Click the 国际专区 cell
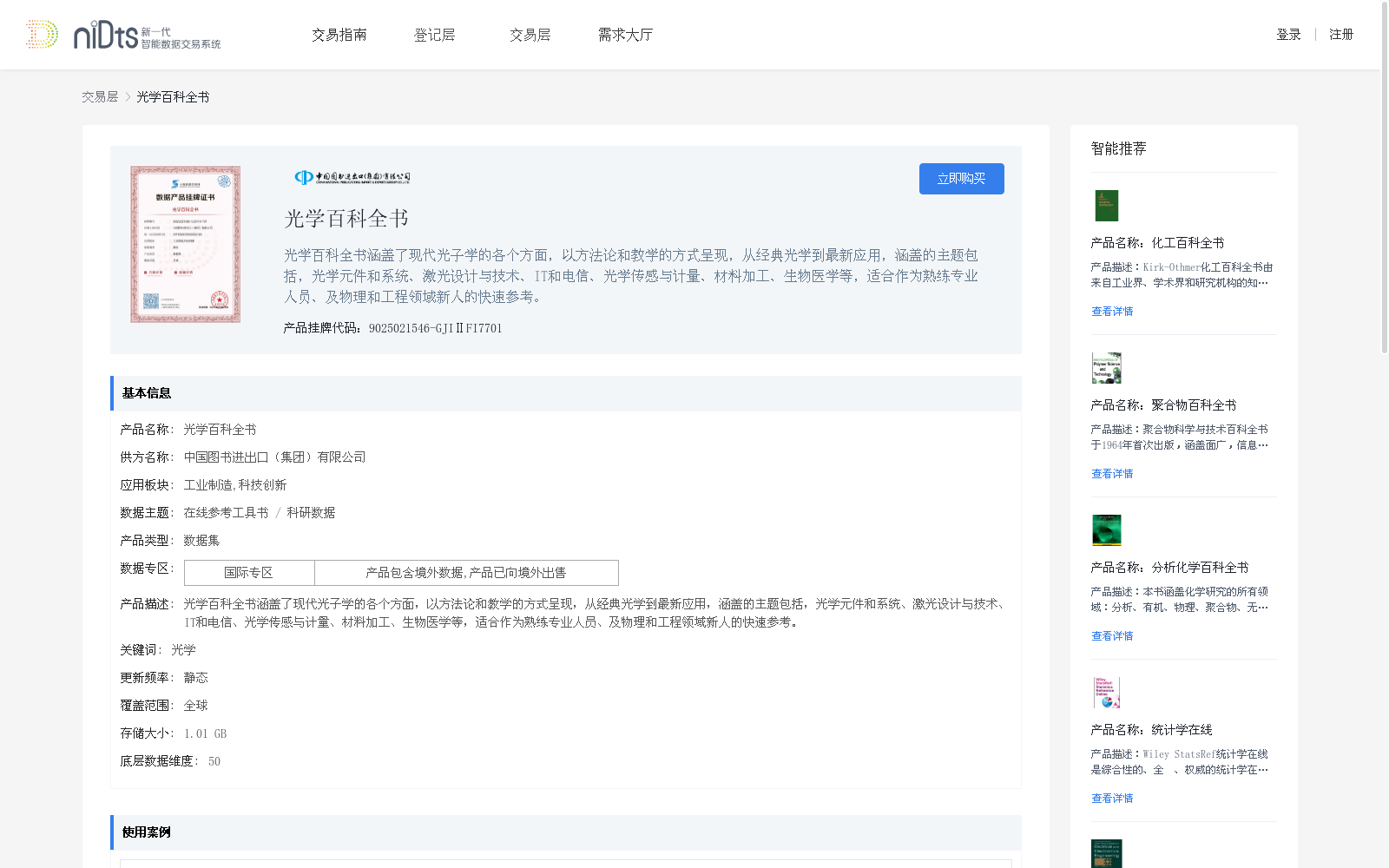Viewport: 1389px width, 868px height. [249, 573]
